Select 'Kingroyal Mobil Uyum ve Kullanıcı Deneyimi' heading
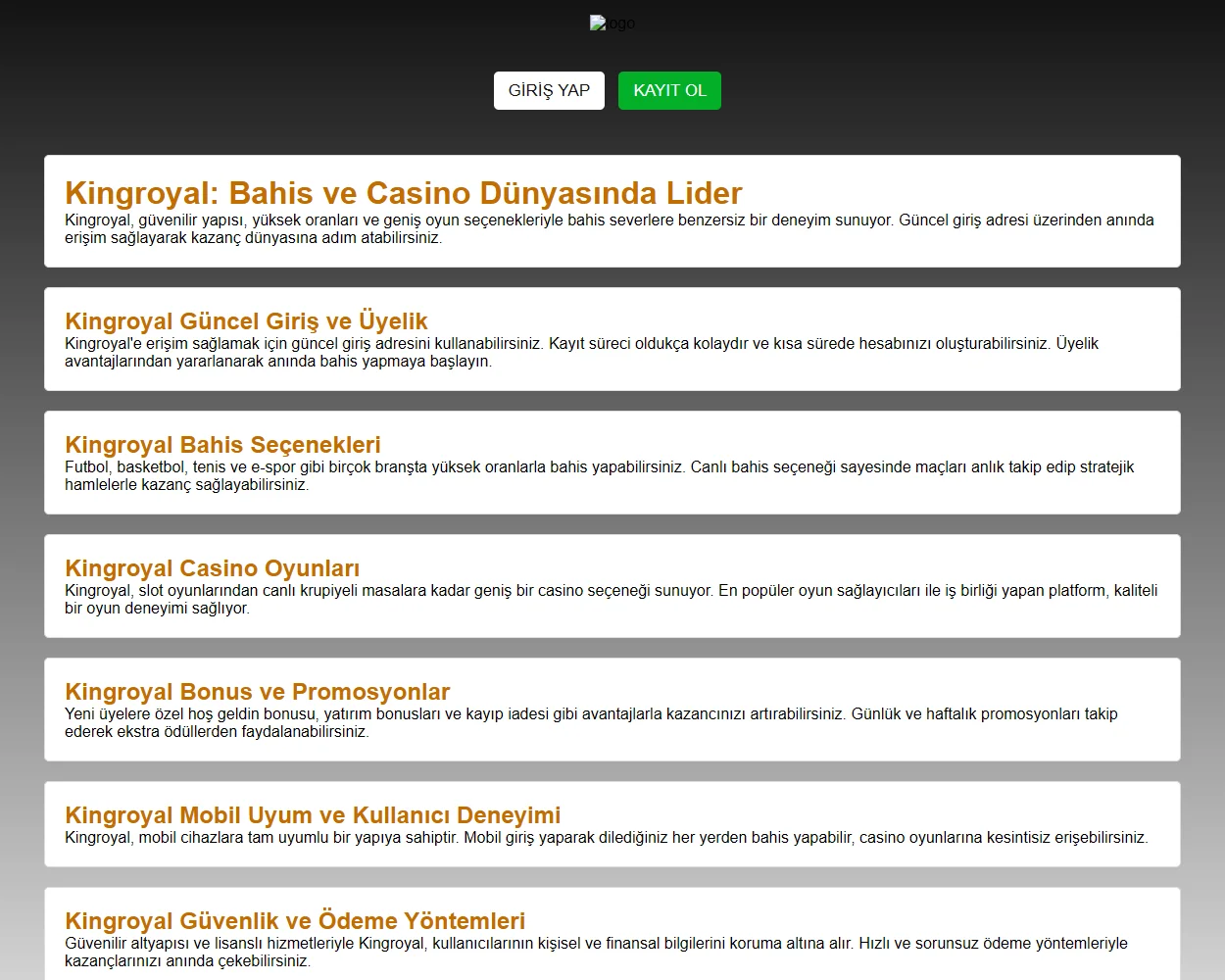1225x980 pixels. click(x=313, y=815)
